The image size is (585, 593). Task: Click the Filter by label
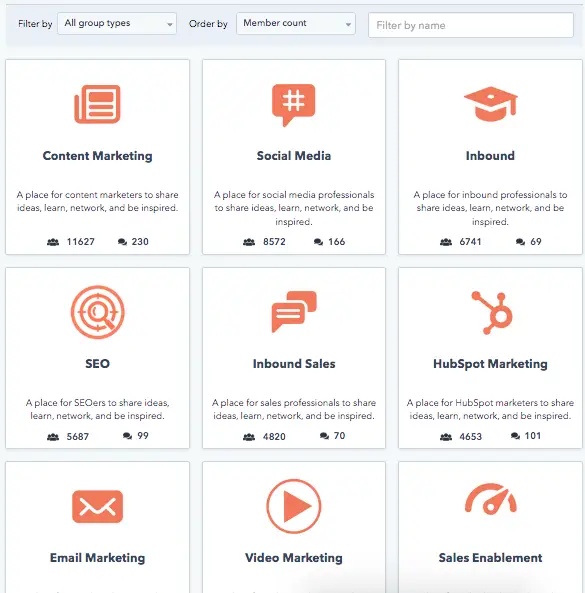tap(35, 24)
